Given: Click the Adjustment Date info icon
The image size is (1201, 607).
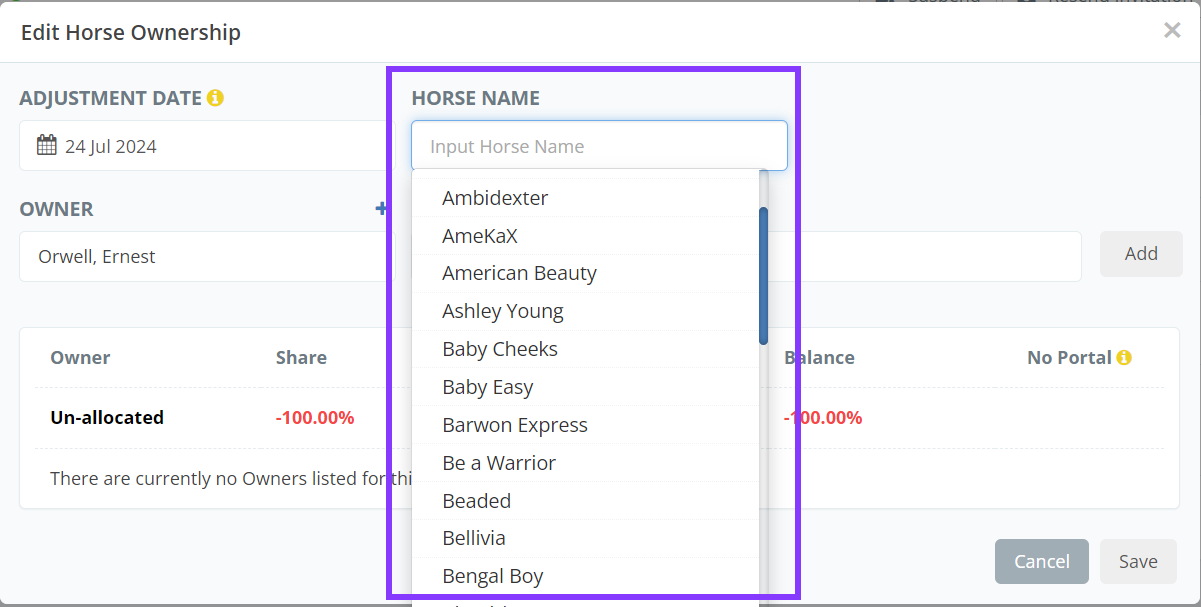Looking at the screenshot, I should click(216, 98).
